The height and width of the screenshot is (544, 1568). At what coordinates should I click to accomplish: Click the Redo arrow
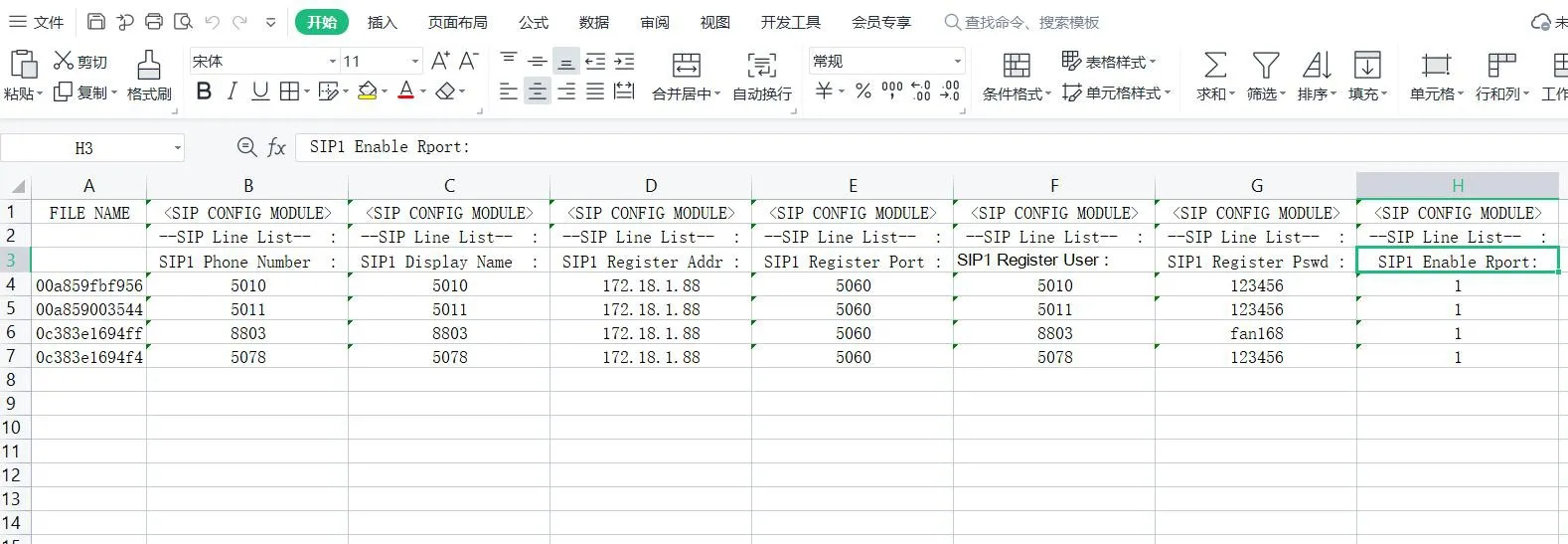point(239,22)
